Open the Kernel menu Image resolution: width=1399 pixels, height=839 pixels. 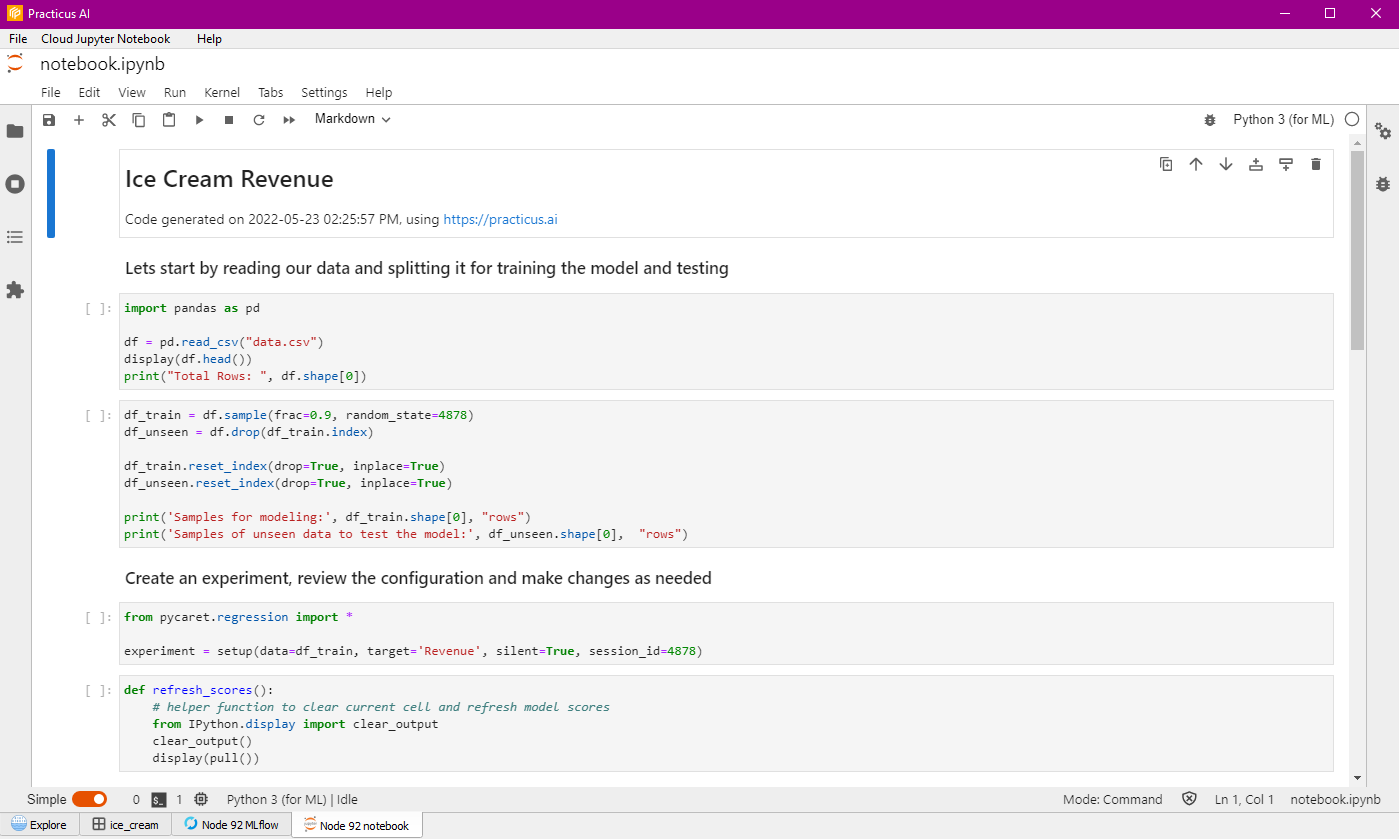221,92
